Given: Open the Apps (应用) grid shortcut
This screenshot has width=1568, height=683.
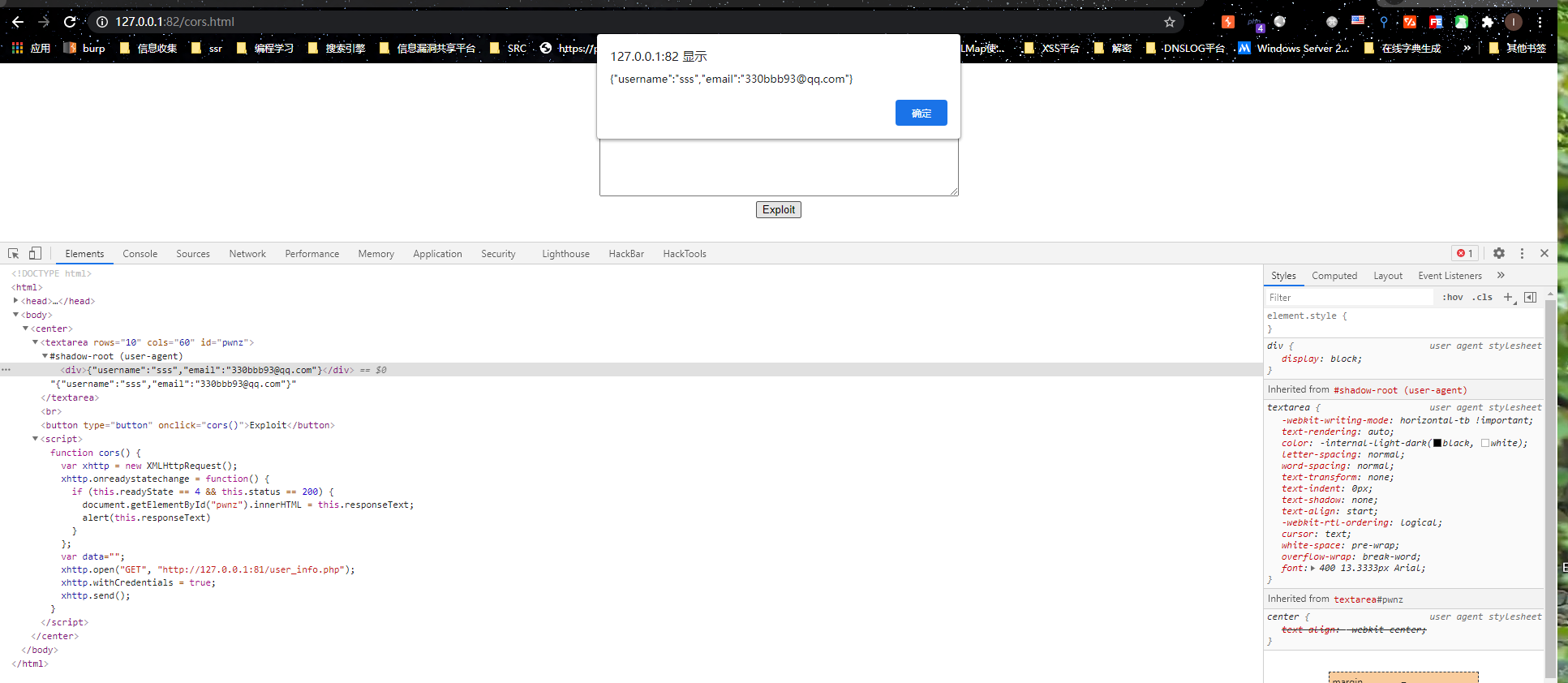Looking at the screenshot, I should [x=31, y=48].
